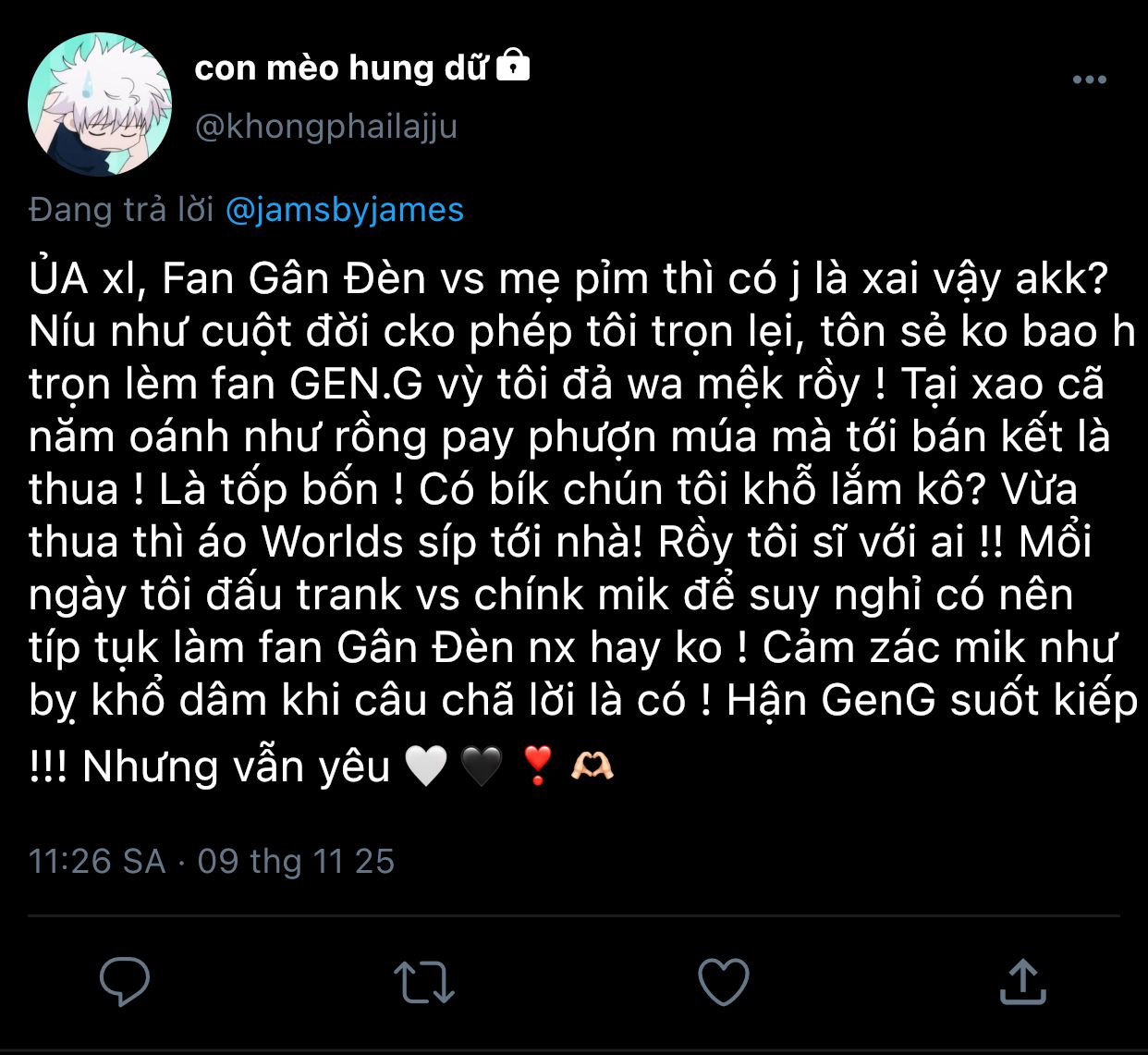1148x1055 pixels.
Task: Click the 11:26 SA timestamp
Action: coord(97,861)
